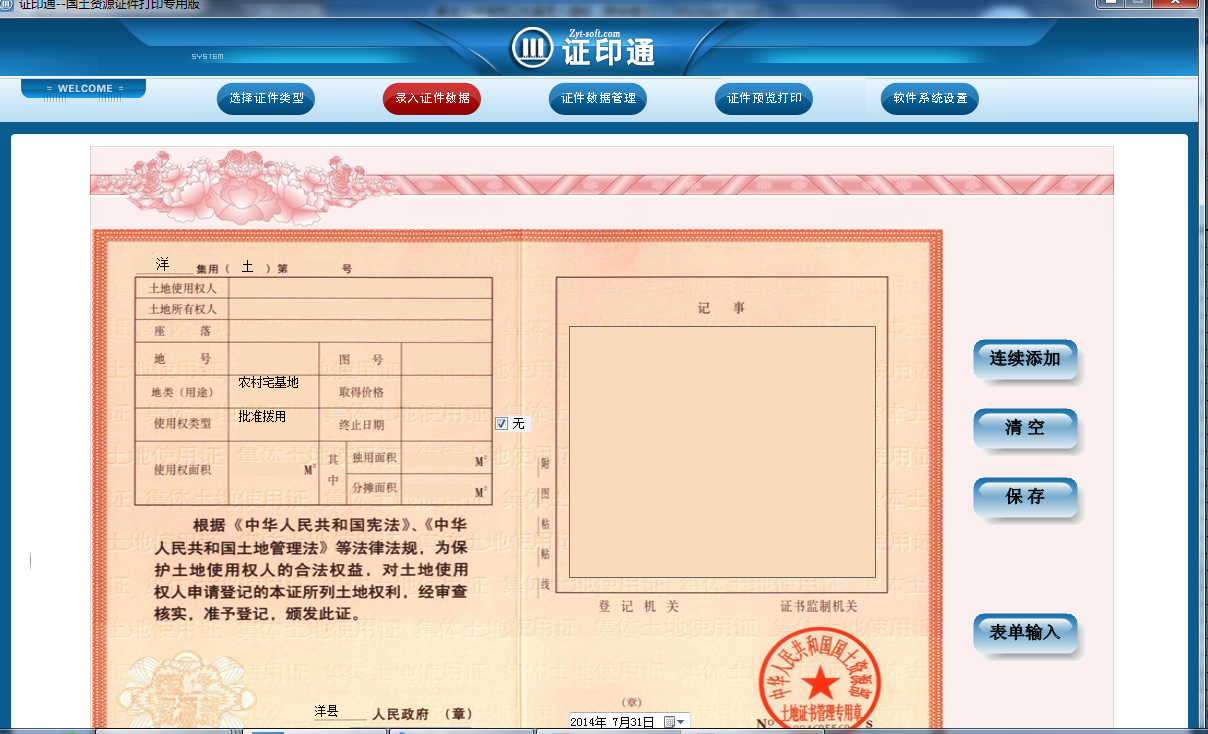This screenshot has height=734, width=1208.
Task: Open the 选择证件类型 tab
Action: tap(266, 99)
